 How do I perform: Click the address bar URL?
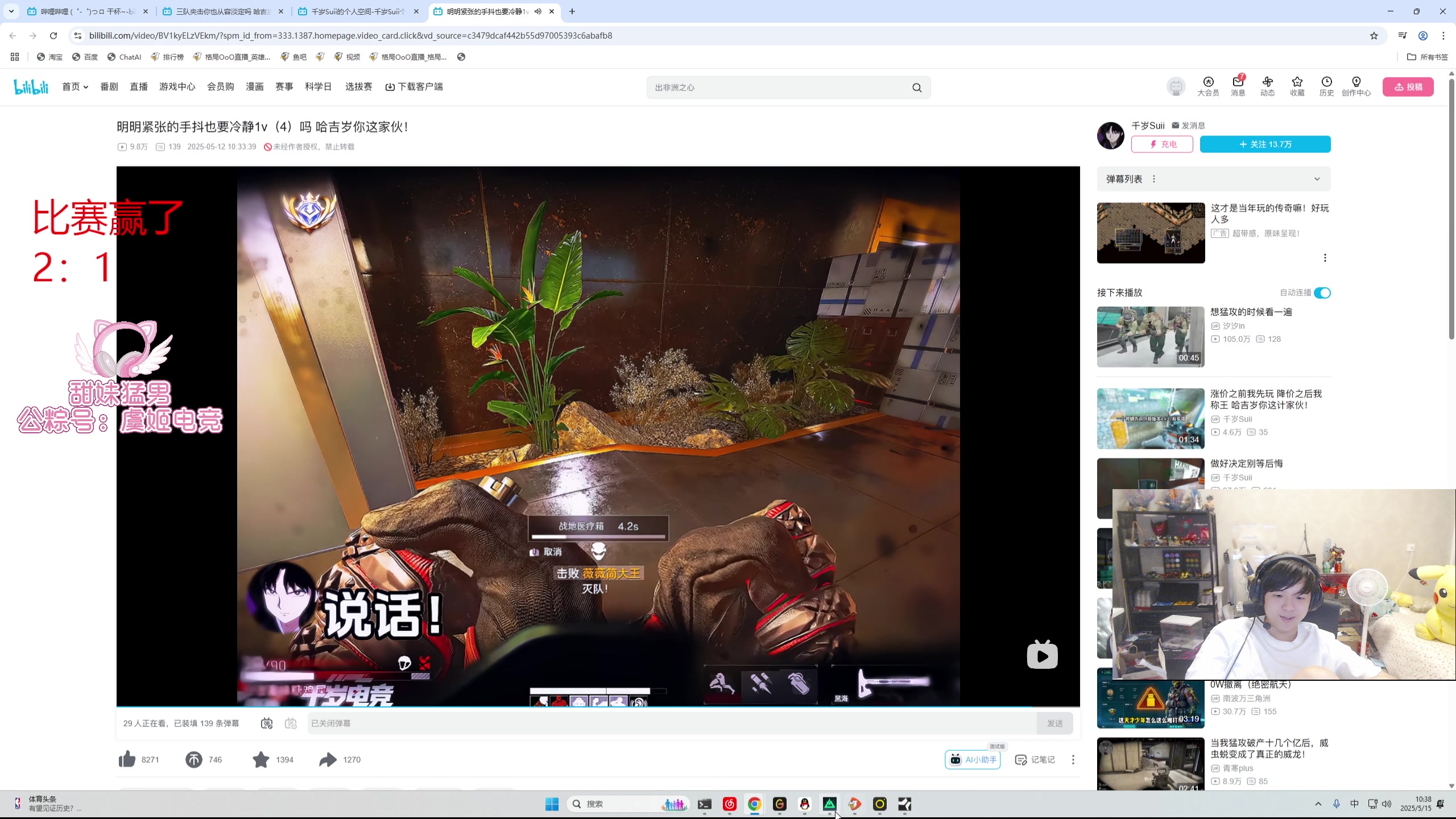tap(350, 36)
